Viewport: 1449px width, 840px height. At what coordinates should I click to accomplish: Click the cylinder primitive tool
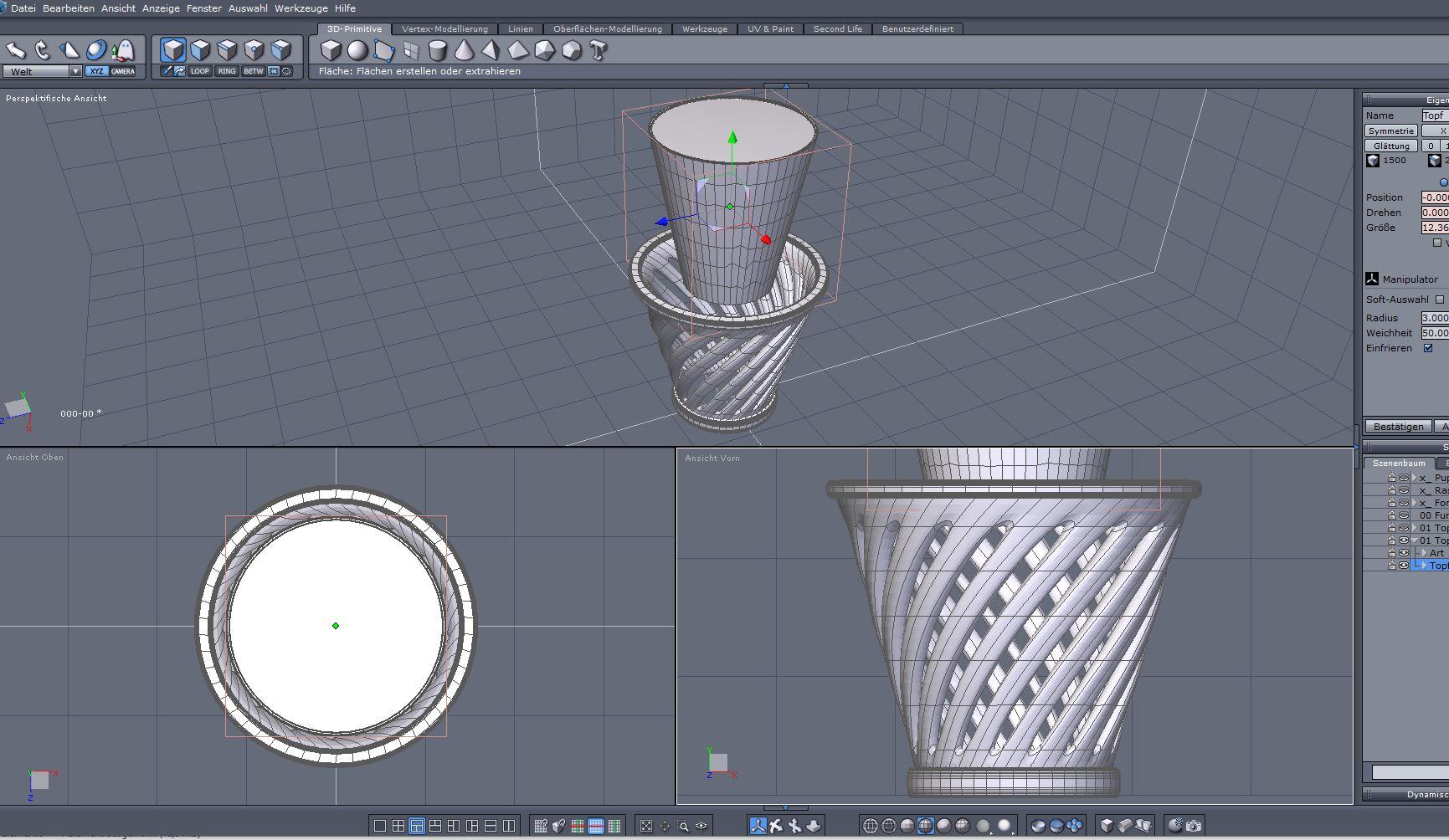pos(437,51)
